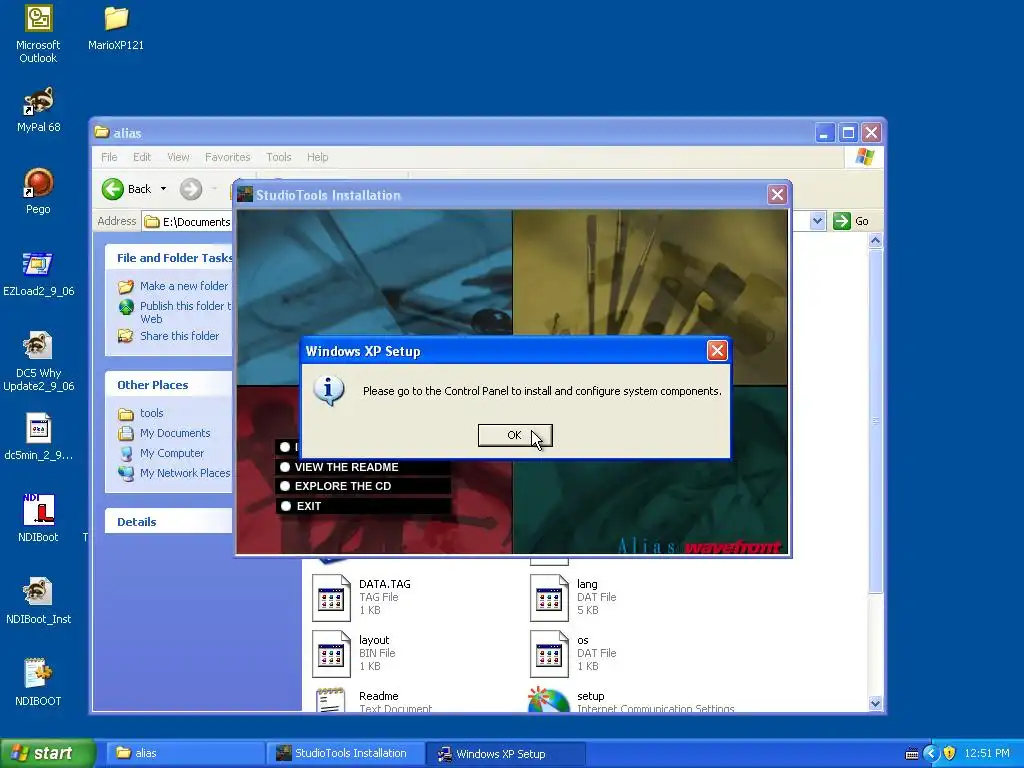
Task: Collapse the Other Places panel header
Action: pyautogui.click(x=168, y=385)
